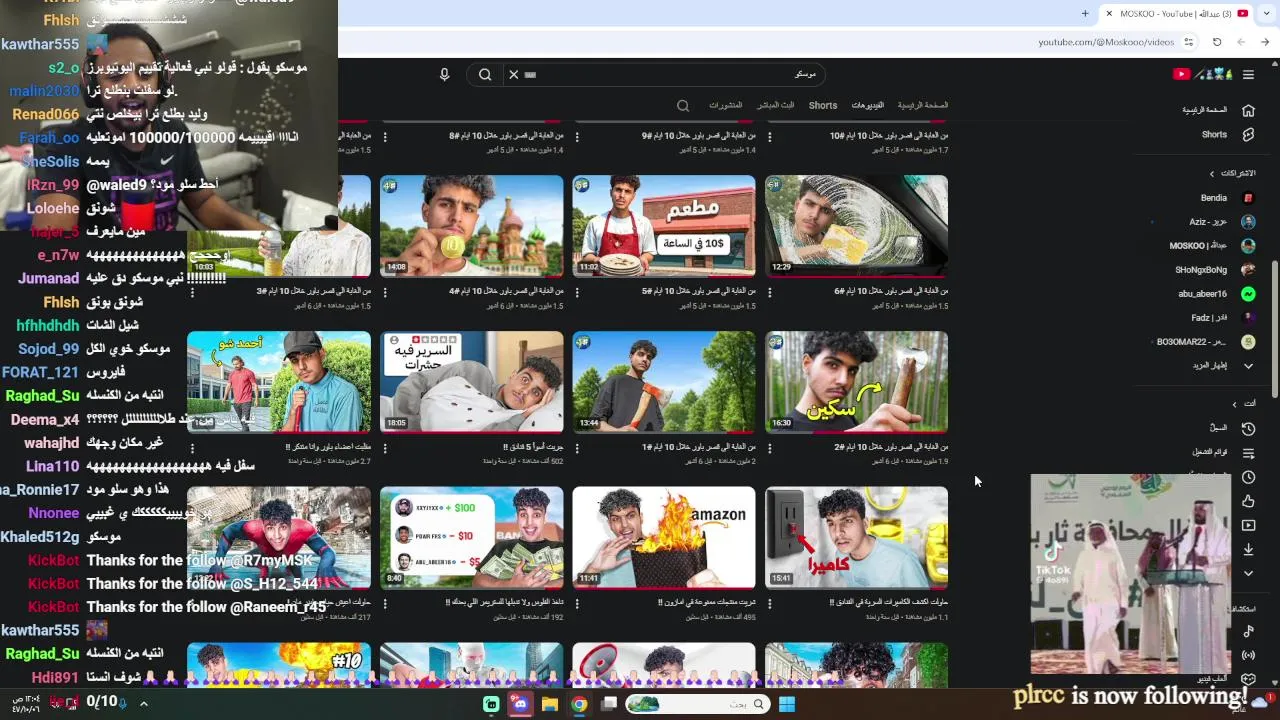Open the Moscow cathedral coin video thumbnail

471,226
